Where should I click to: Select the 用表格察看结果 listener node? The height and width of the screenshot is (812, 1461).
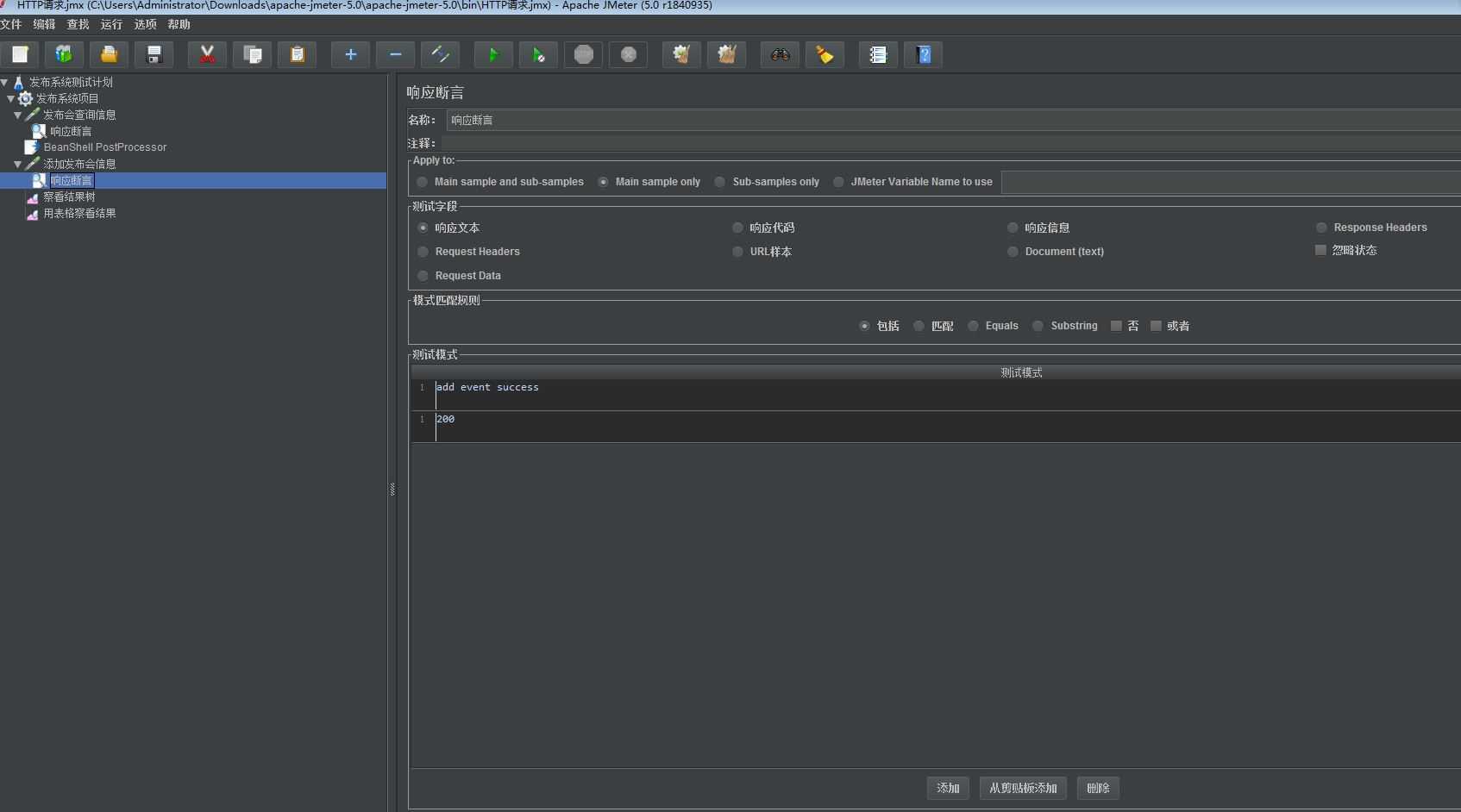click(71, 213)
